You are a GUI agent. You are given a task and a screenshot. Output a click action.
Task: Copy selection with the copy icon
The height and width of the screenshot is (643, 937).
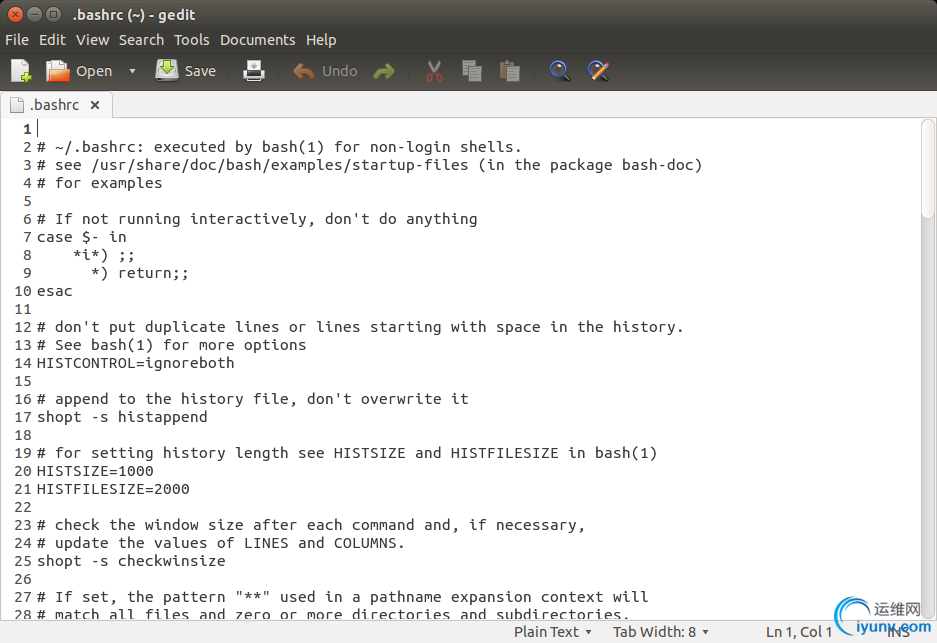click(x=471, y=71)
